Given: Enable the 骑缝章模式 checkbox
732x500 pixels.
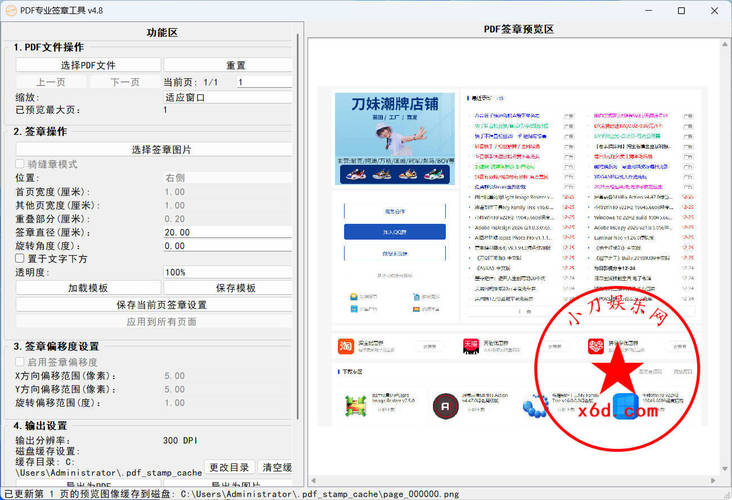Looking at the screenshot, I should pyautogui.click(x=19, y=164).
